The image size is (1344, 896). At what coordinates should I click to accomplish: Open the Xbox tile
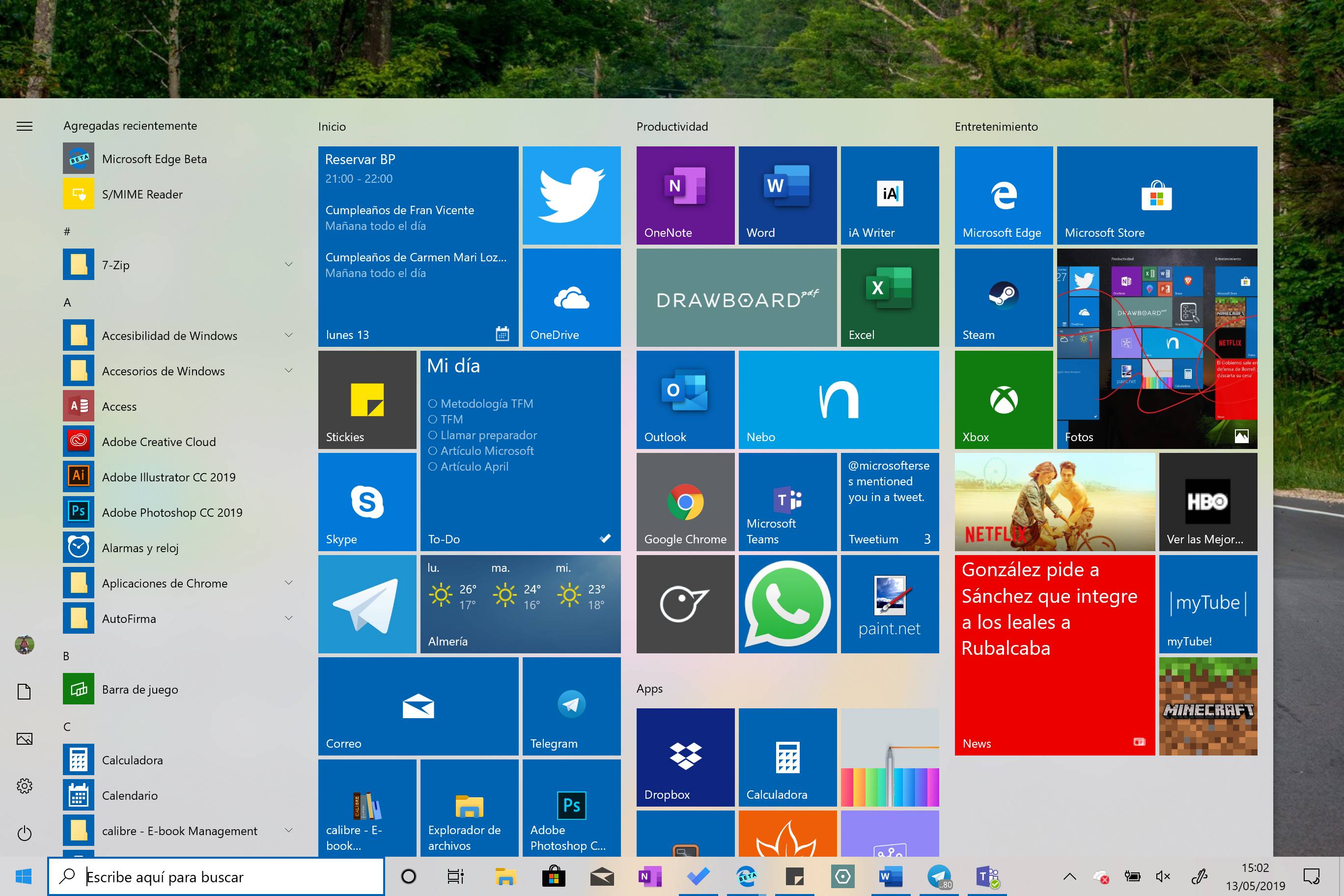coord(1003,399)
